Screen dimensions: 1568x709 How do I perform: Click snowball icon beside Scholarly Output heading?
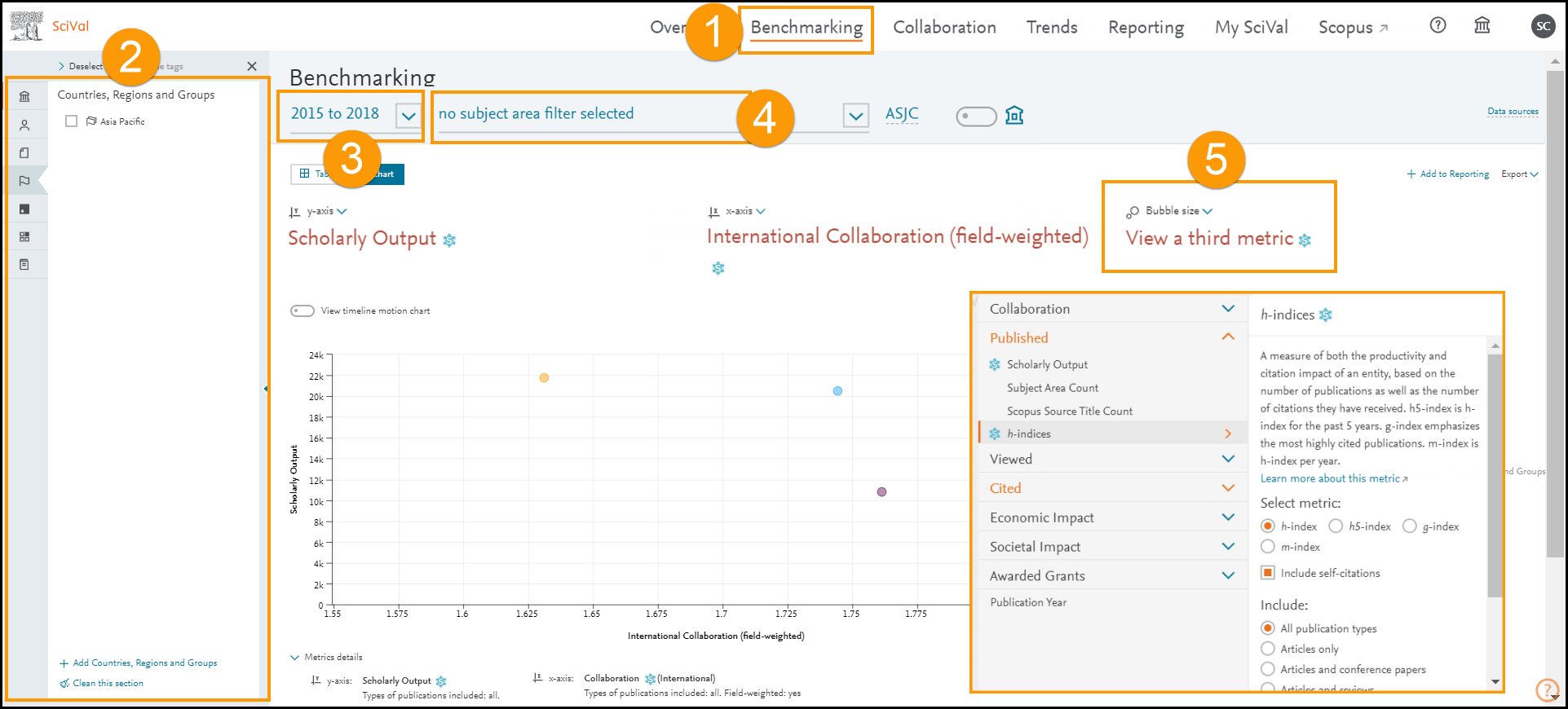(x=449, y=240)
